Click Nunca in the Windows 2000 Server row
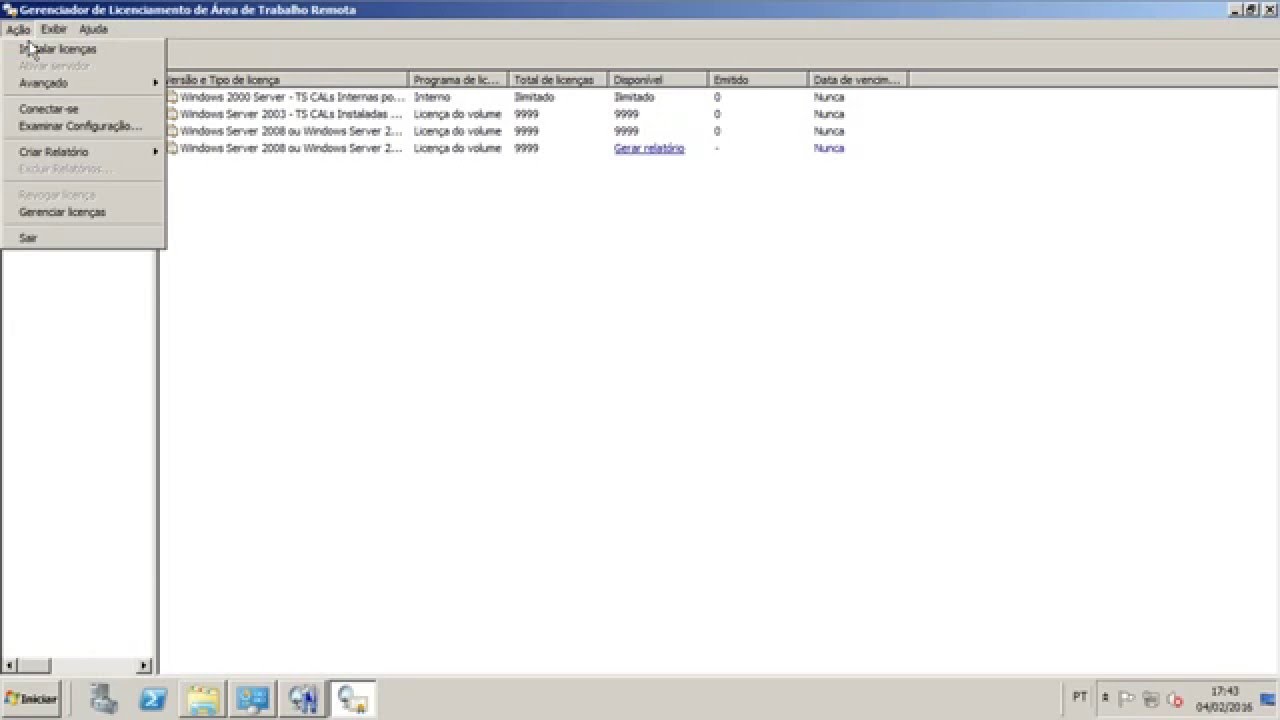This screenshot has height=720, width=1280. (x=829, y=97)
